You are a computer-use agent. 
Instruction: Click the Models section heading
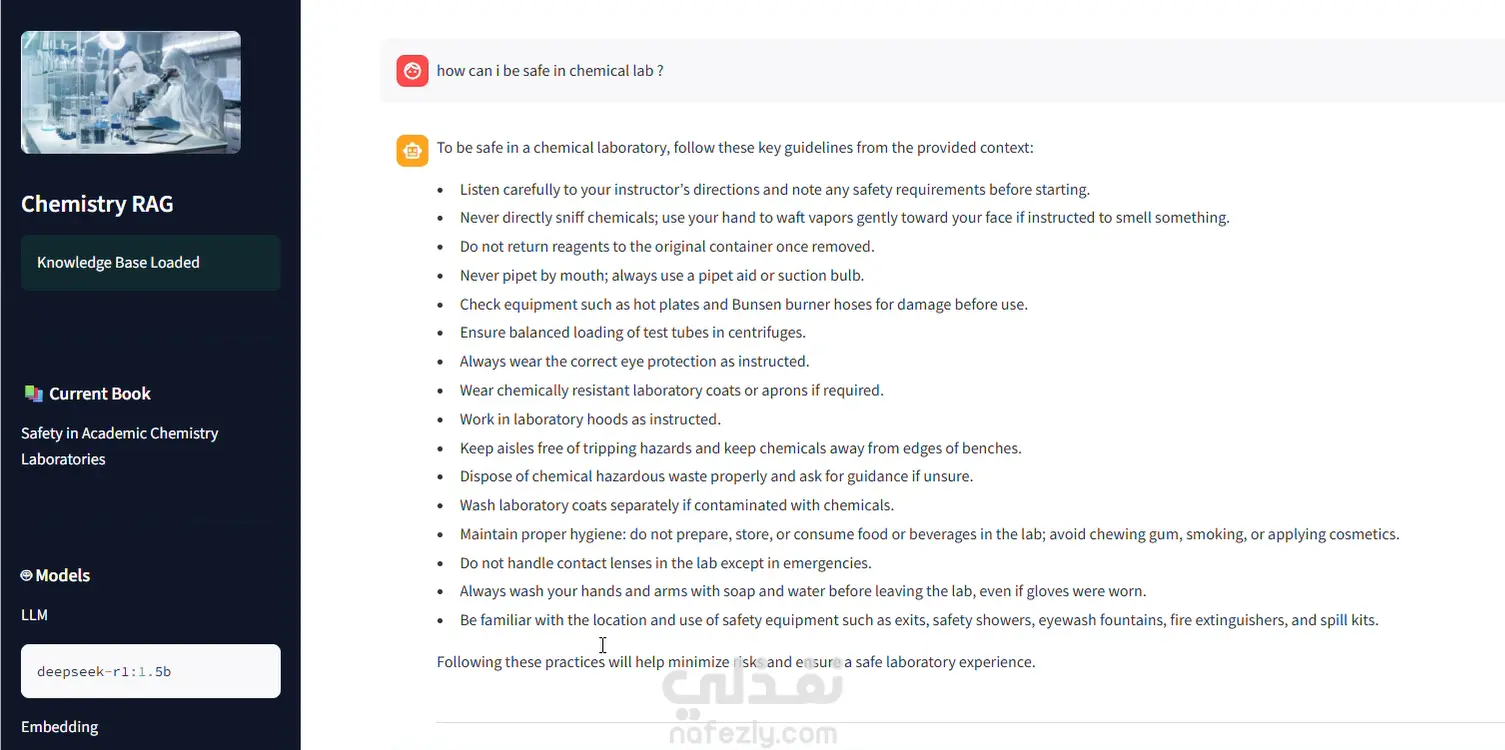pos(63,575)
